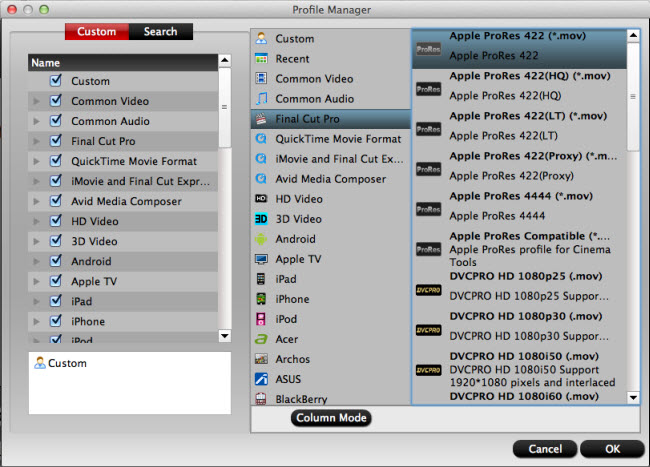The image size is (650, 467).
Task: Toggle the QuickTime Movie Format checkbox
Action: 56,160
